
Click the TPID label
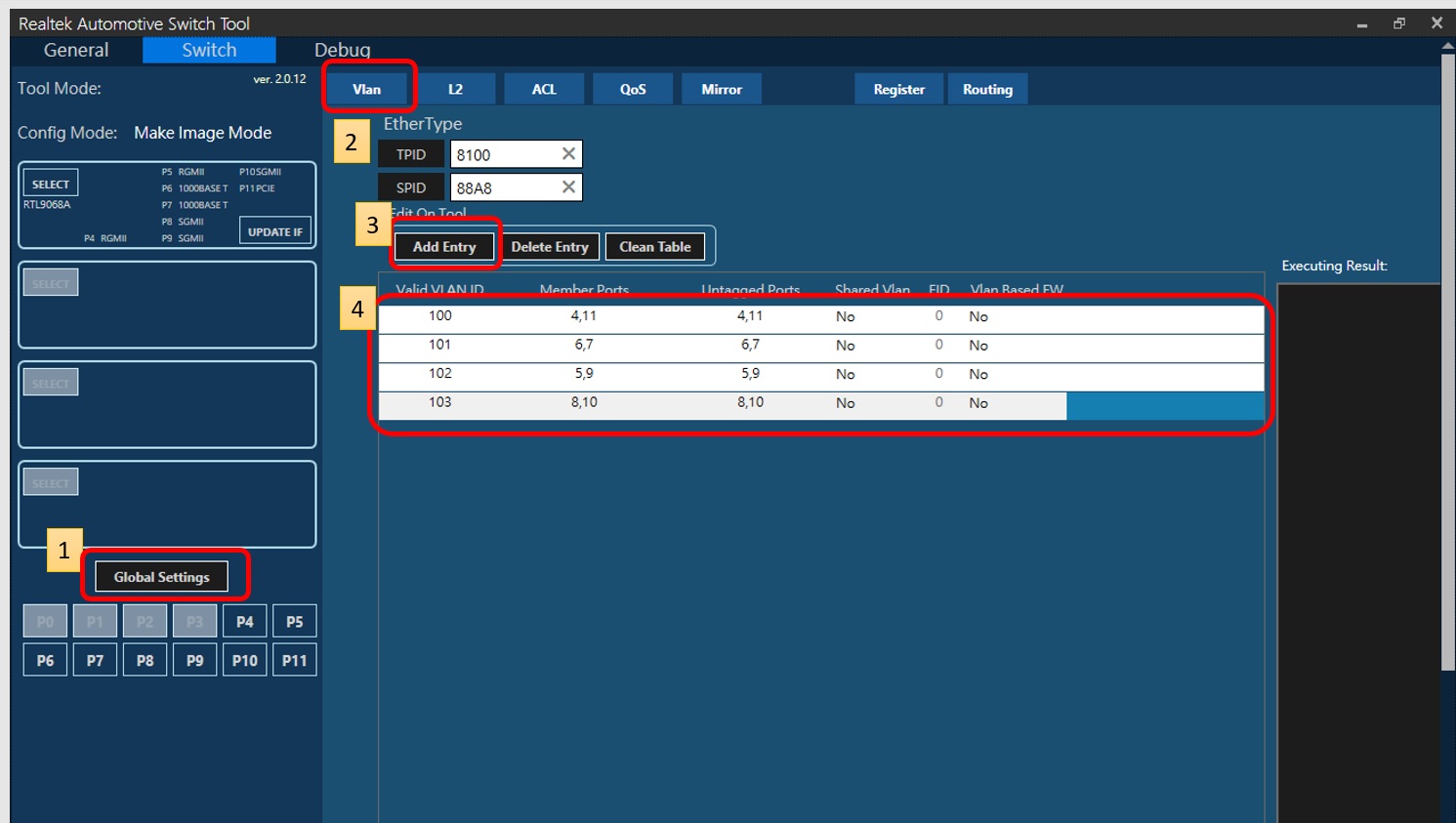(x=411, y=154)
